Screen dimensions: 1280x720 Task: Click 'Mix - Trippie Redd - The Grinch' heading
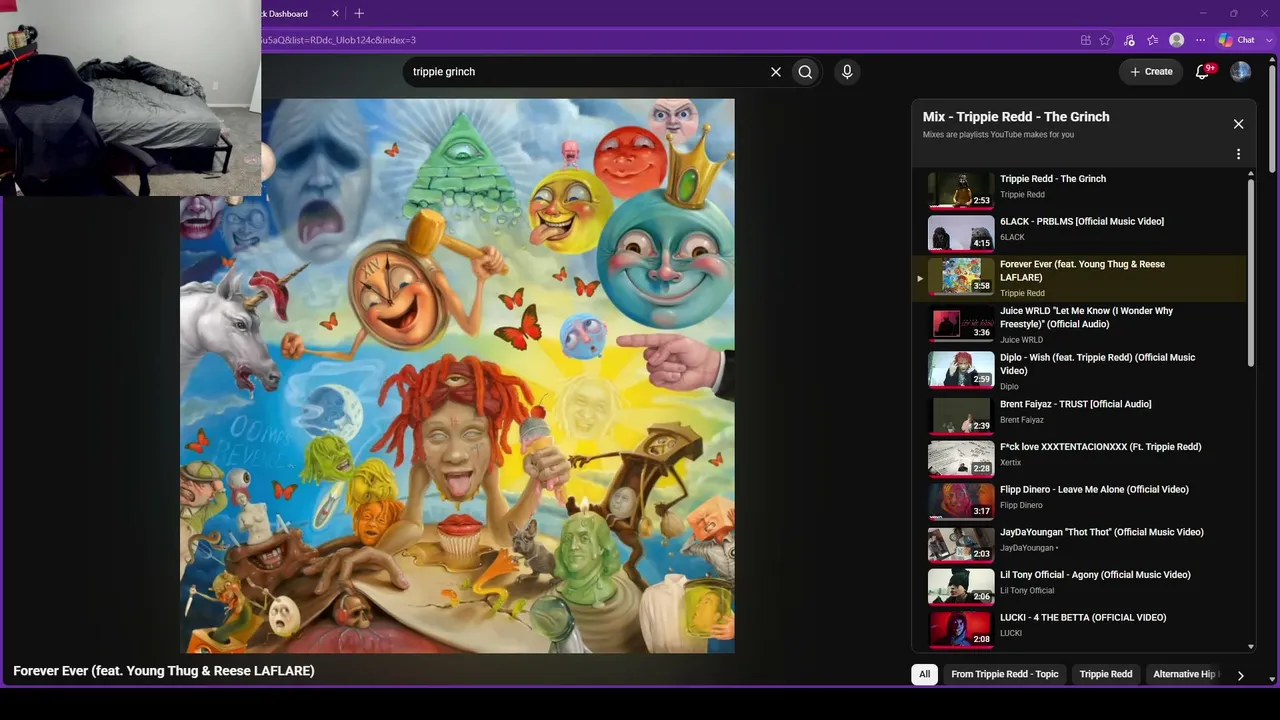(x=1016, y=117)
